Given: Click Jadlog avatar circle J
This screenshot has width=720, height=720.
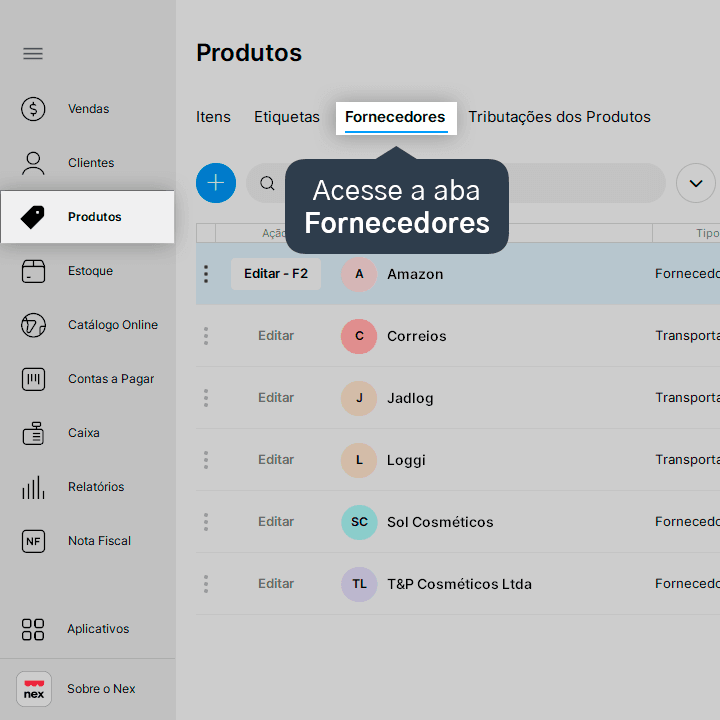Looking at the screenshot, I should click(x=359, y=398).
